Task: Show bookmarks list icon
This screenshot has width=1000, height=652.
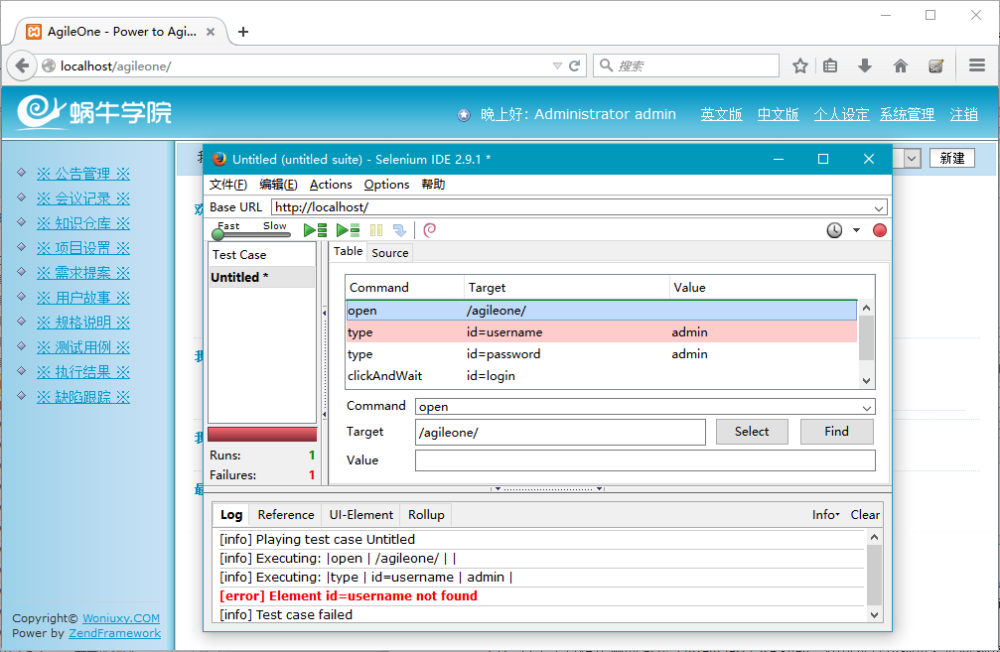Action: tap(830, 66)
